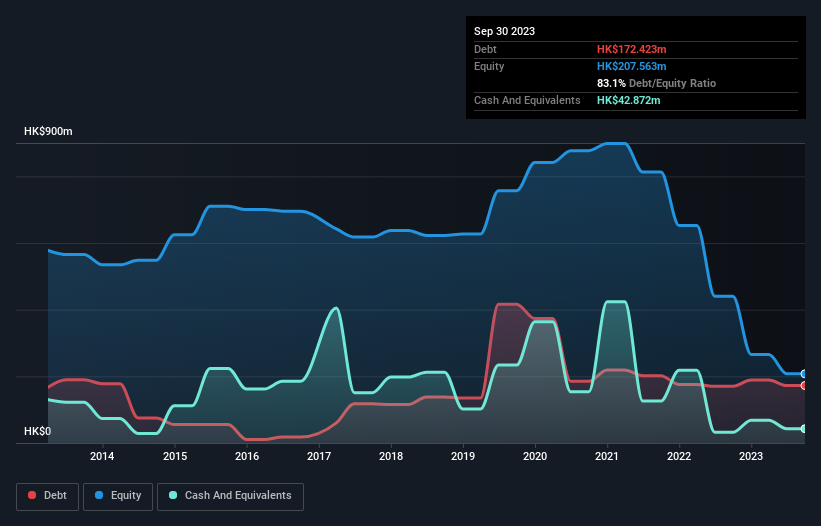Click the 2014 x-axis label
Image resolution: width=821 pixels, height=526 pixels.
point(102,456)
